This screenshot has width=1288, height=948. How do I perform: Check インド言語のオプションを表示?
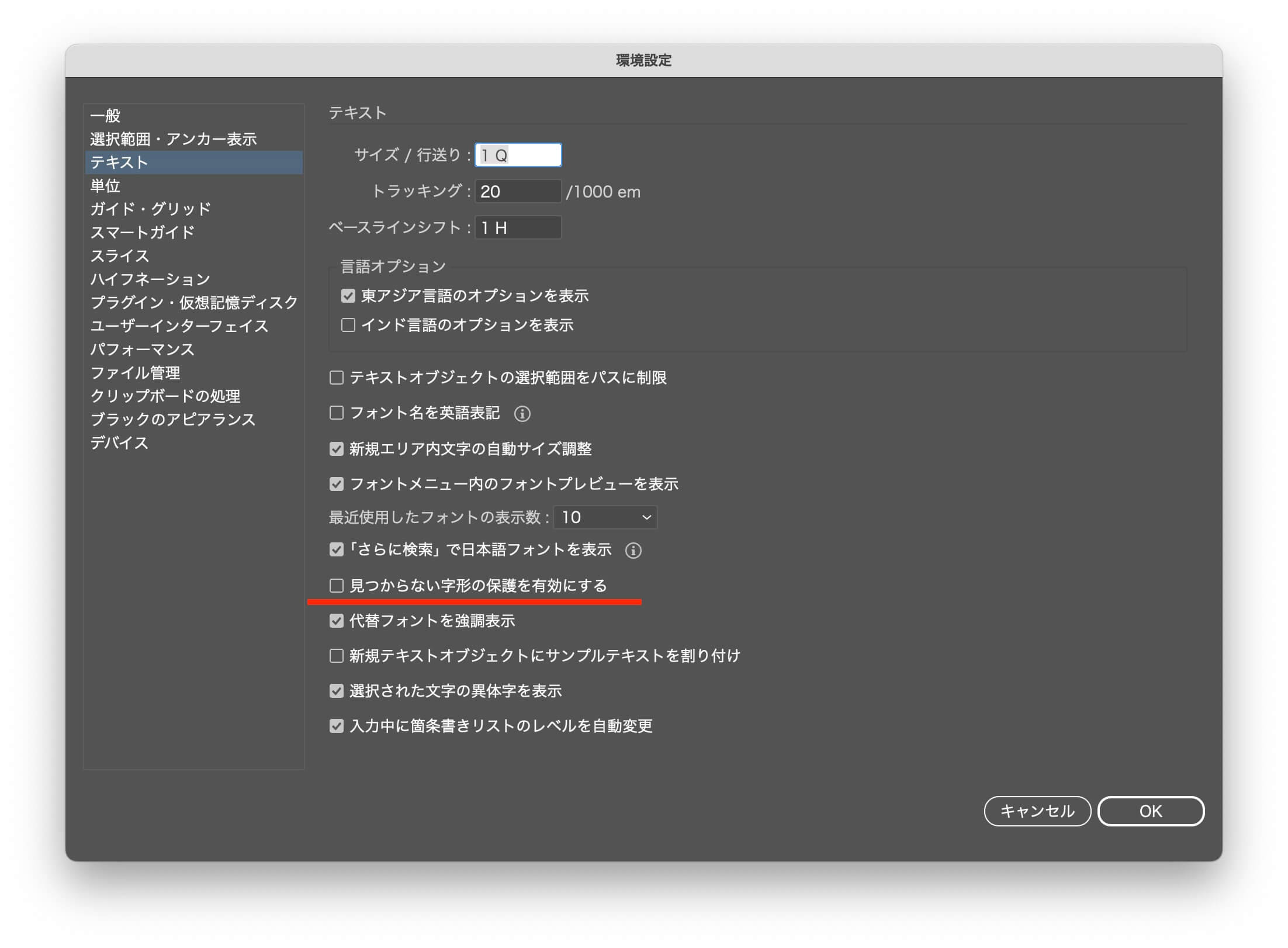click(x=348, y=325)
